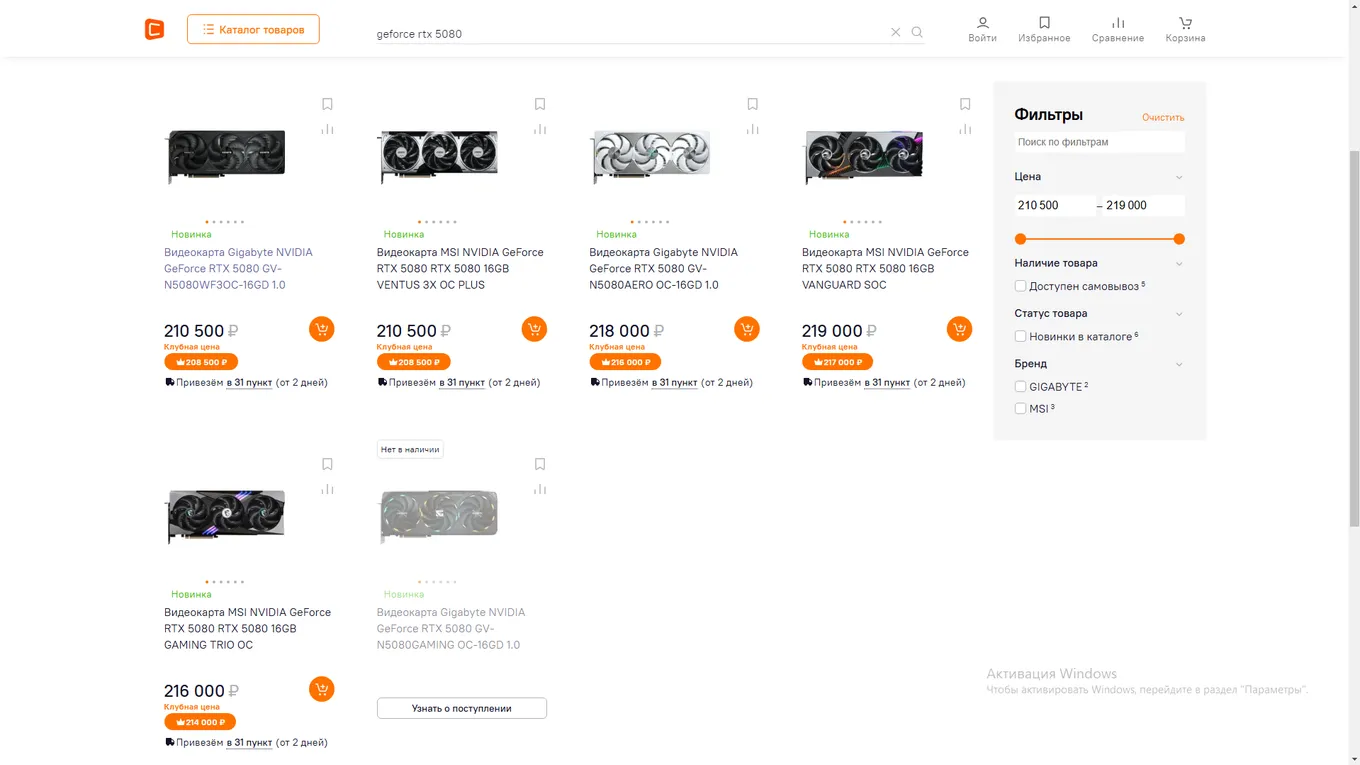
Task: Click the minimum price slider handle
Action: (x=1020, y=239)
